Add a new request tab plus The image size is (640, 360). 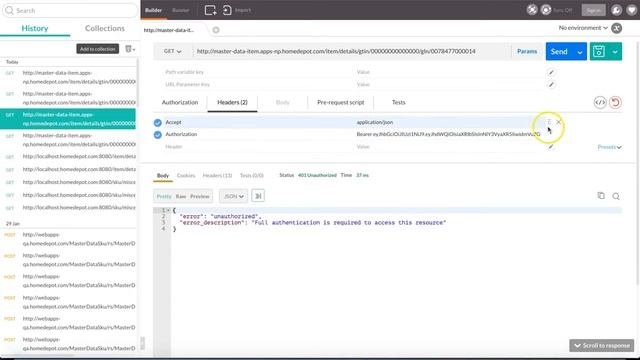pos(216,30)
